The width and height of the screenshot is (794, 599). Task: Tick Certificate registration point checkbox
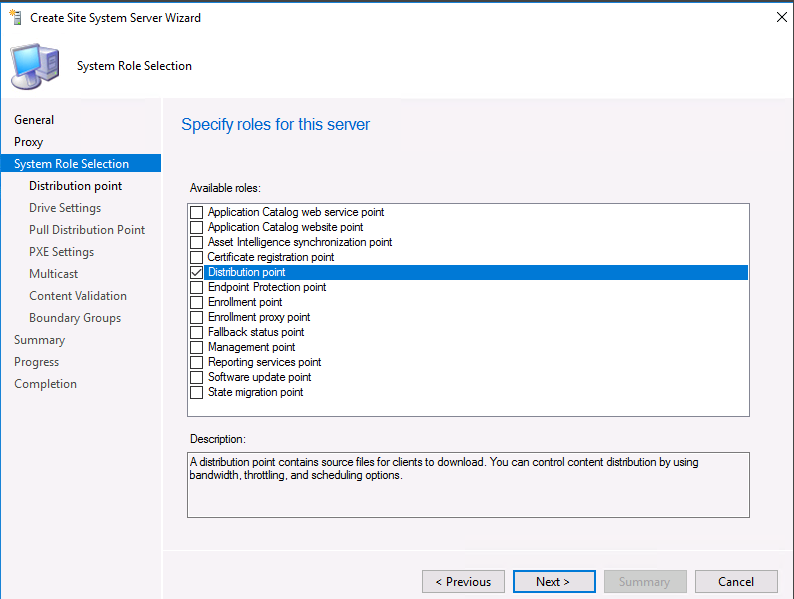[x=196, y=257]
